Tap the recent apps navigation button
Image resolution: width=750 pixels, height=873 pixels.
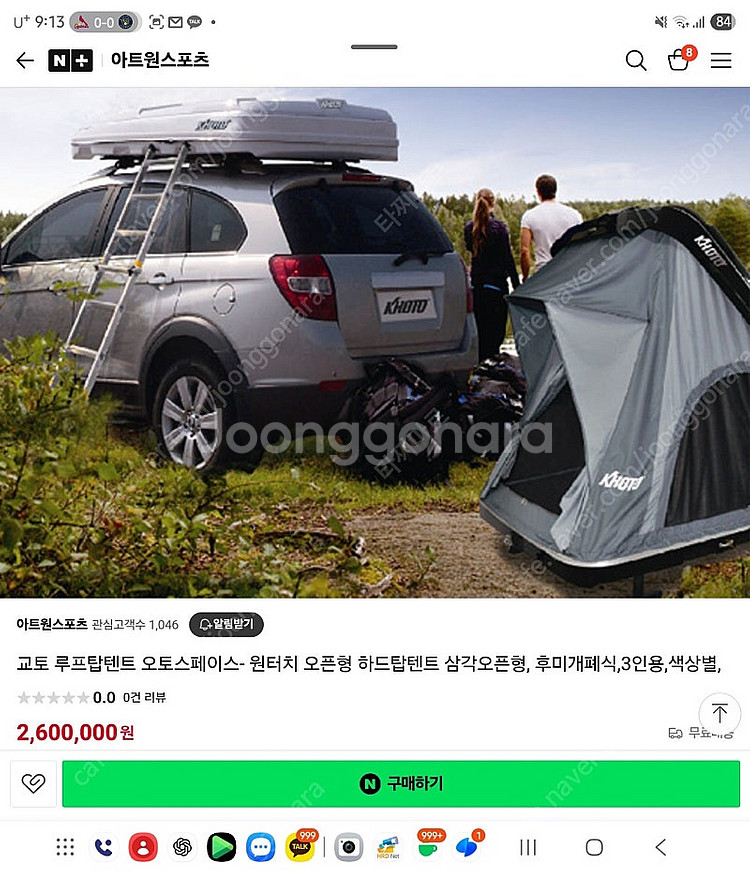pyautogui.click(x=528, y=847)
